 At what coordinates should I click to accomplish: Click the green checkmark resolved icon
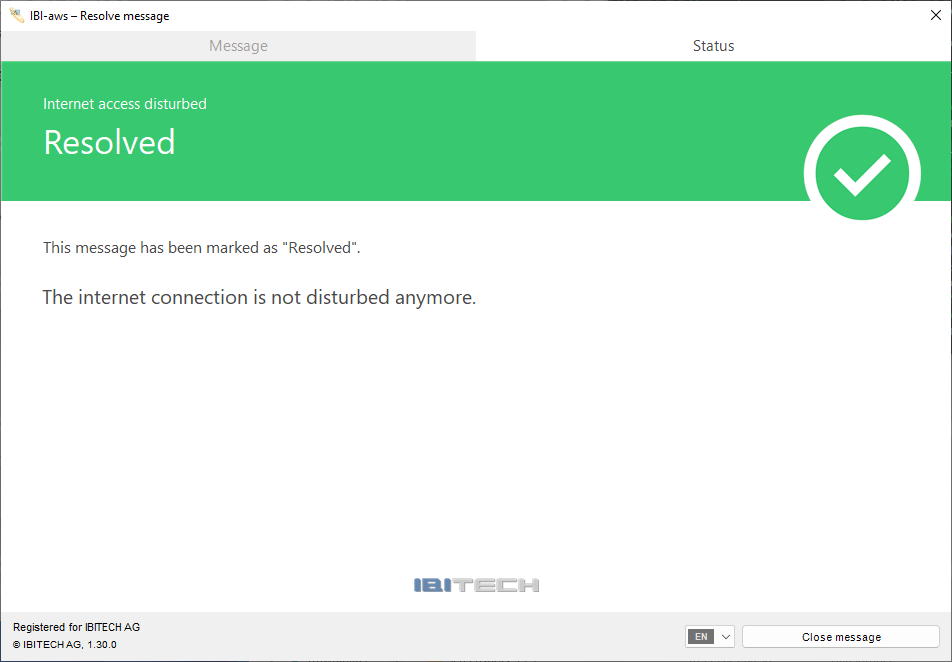click(x=862, y=174)
